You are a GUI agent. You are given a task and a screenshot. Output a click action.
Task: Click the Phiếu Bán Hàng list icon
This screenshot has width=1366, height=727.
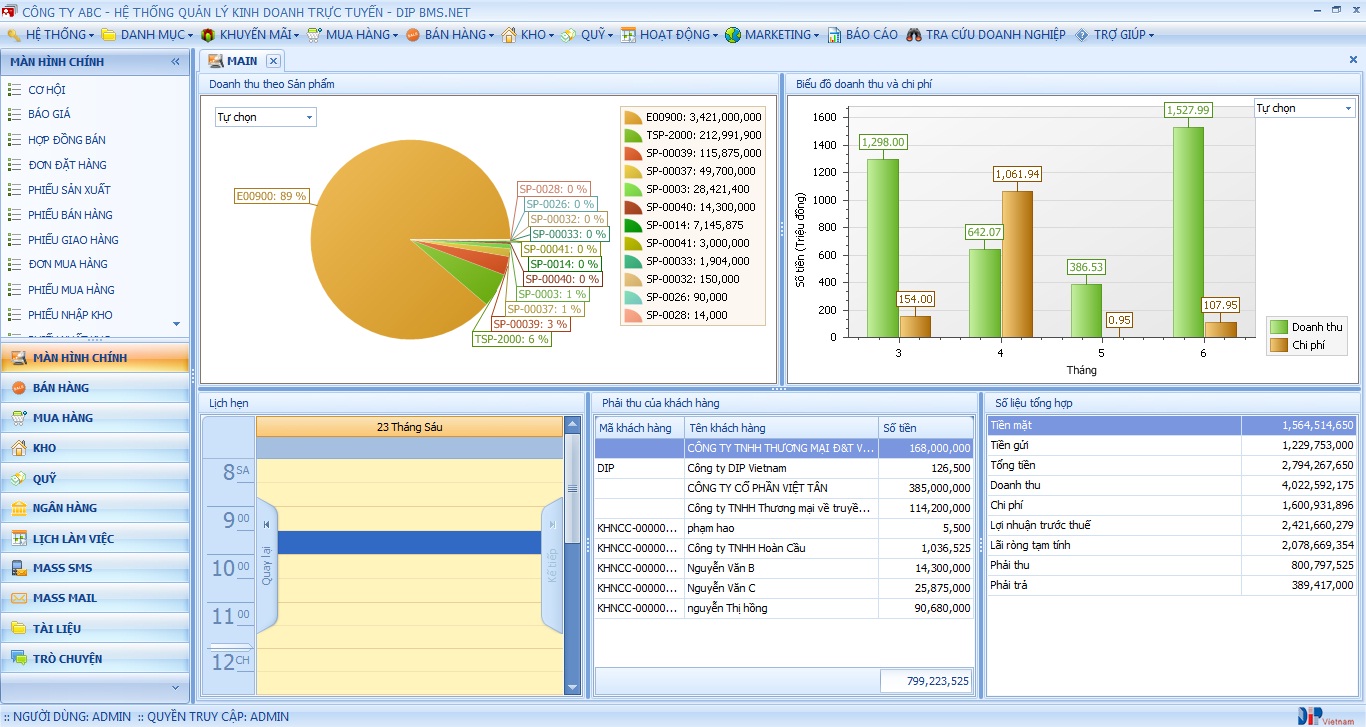[14, 215]
